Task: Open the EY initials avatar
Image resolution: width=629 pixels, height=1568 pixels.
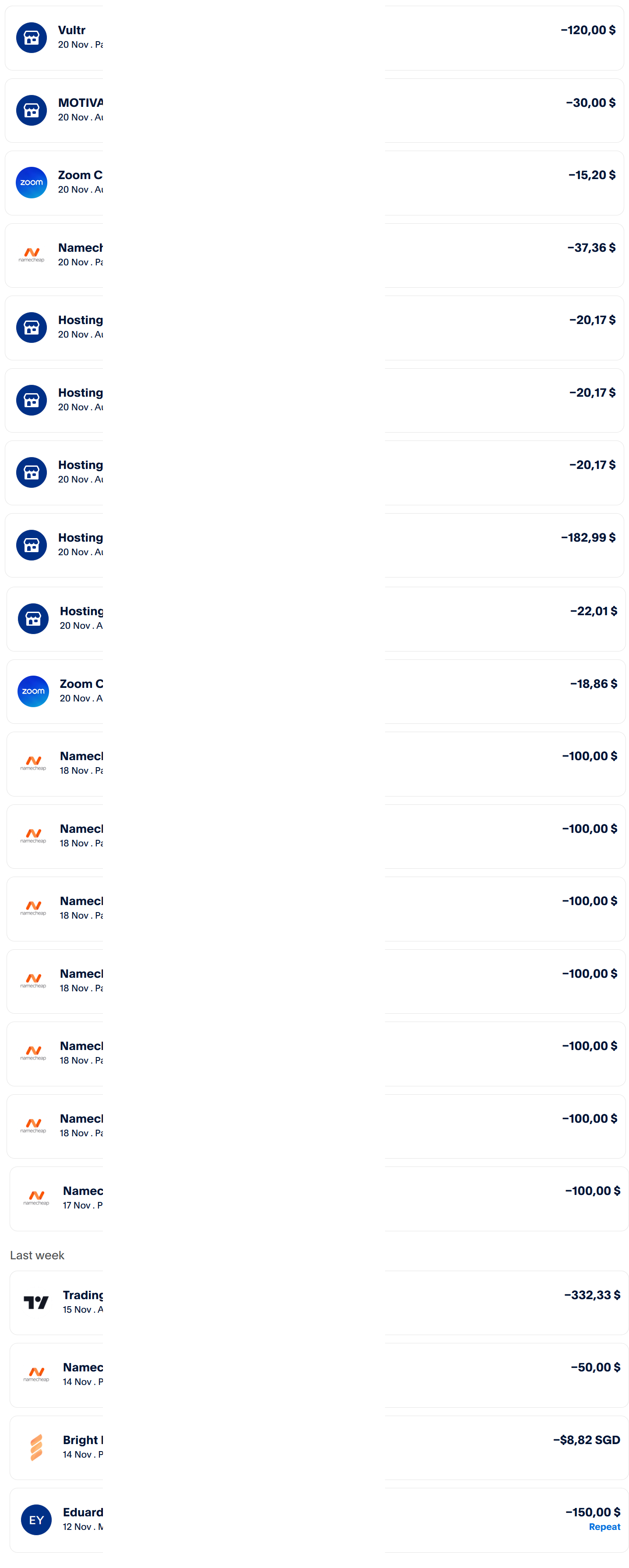Action: pos(36,1519)
